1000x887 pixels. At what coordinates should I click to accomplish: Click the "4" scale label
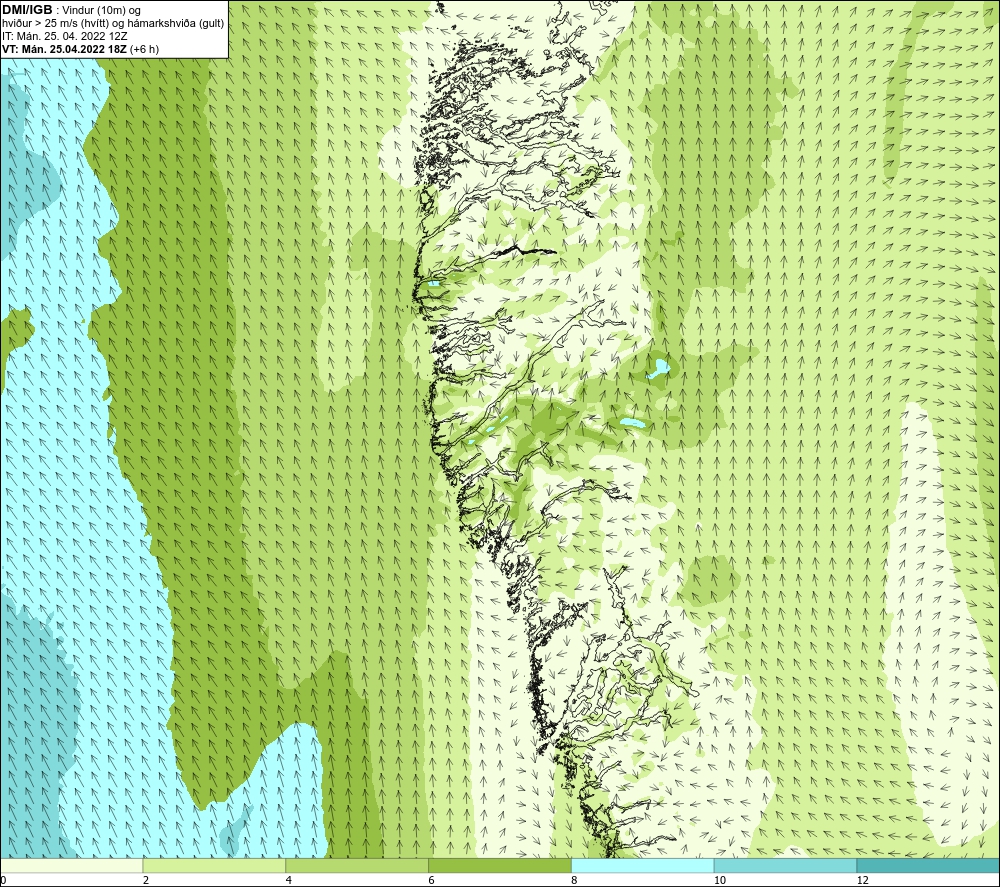coord(289,881)
